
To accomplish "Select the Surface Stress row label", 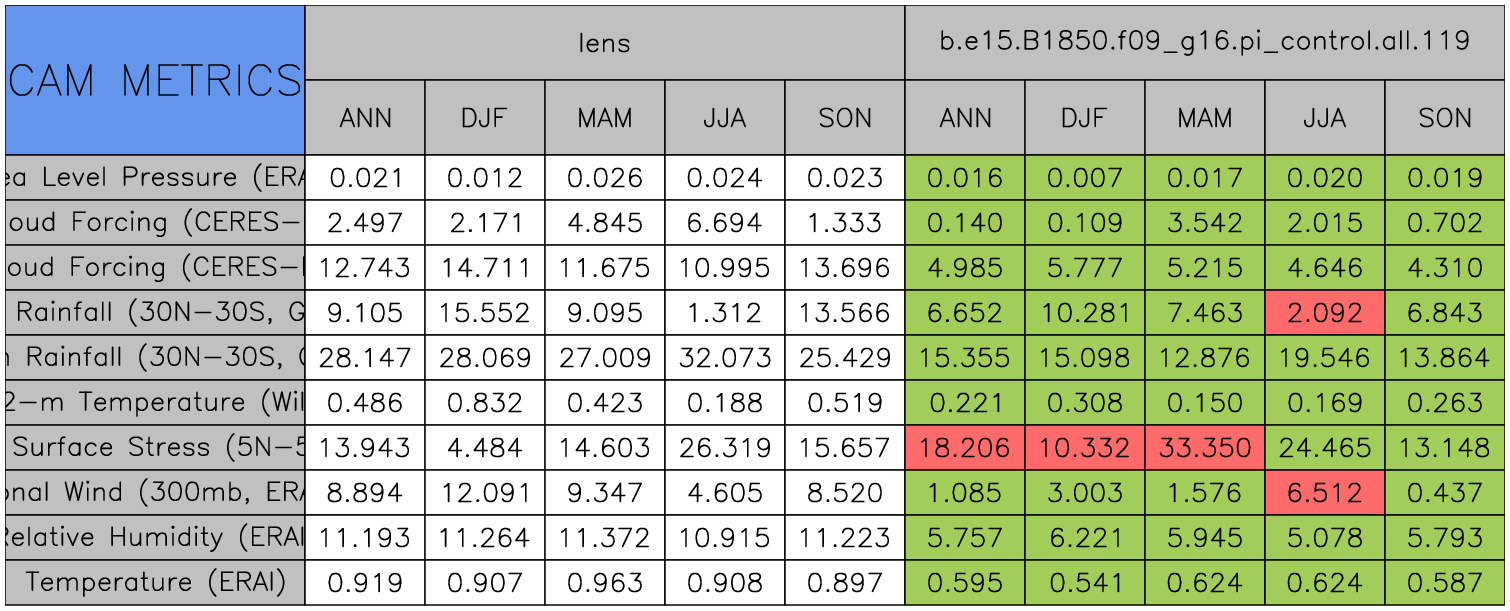I will [x=154, y=448].
